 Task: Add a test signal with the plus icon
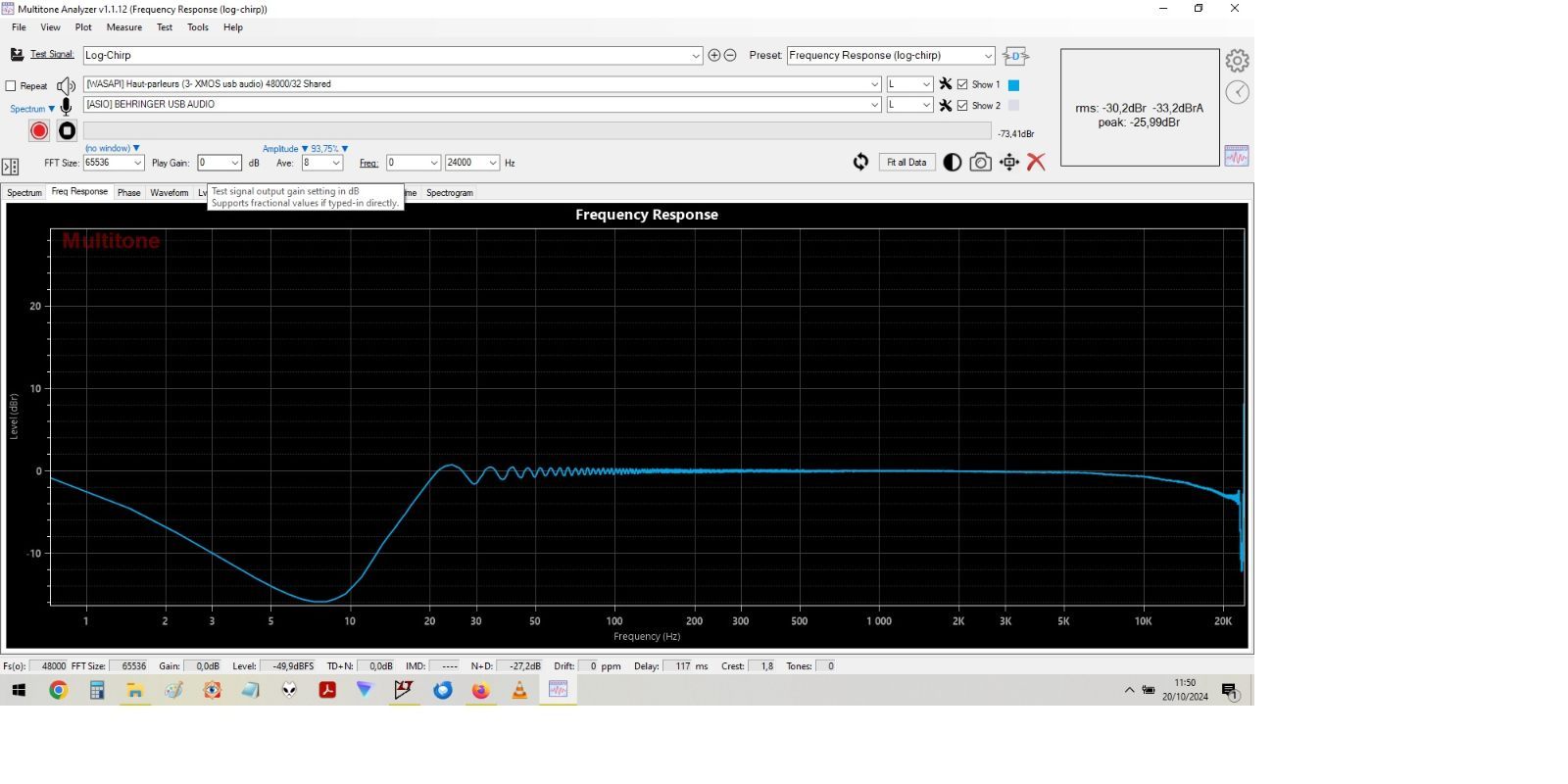click(714, 56)
